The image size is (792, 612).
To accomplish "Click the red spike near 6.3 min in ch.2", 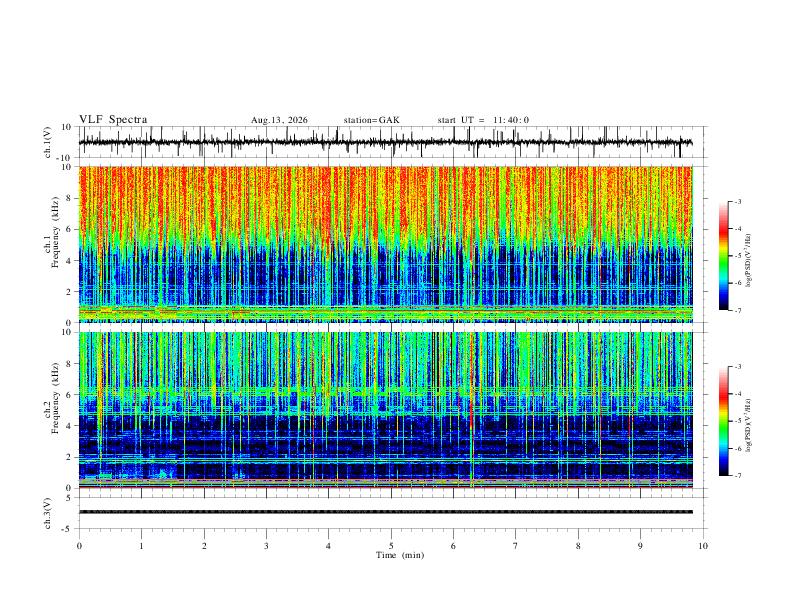I will [471, 412].
